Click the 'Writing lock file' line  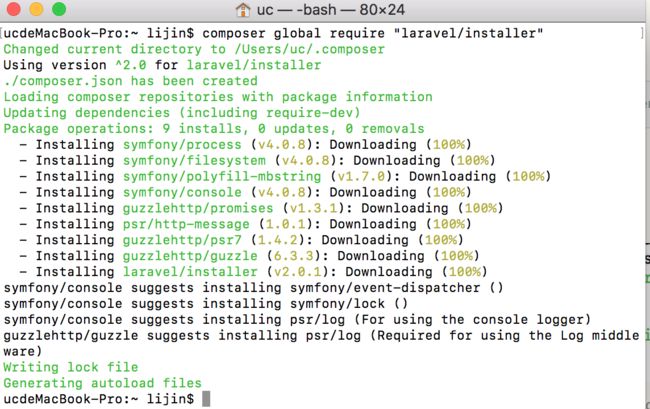pyautogui.click(x=70, y=367)
